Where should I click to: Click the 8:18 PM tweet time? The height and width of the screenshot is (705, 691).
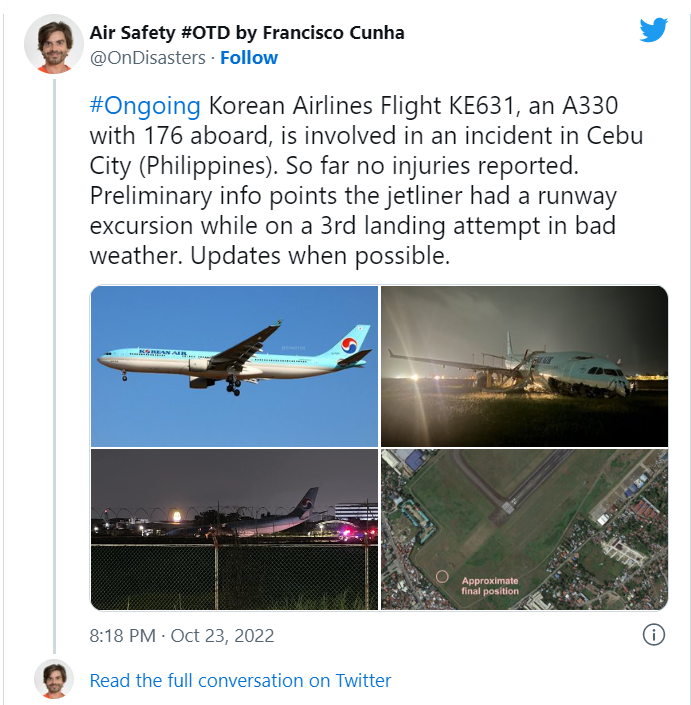(122, 636)
